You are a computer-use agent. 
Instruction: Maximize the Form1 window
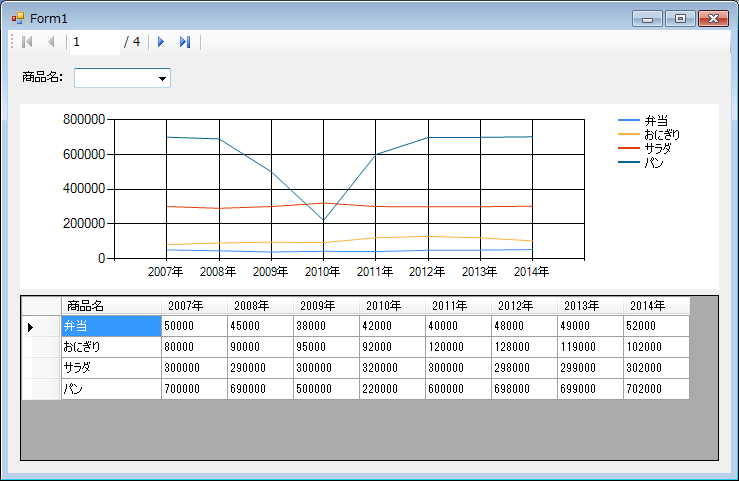coord(680,18)
